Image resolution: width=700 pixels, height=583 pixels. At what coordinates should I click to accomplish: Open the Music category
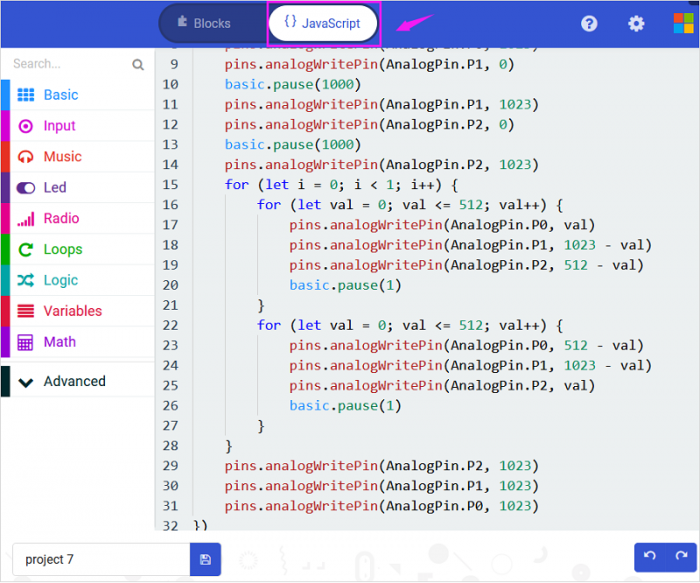pos(62,157)
